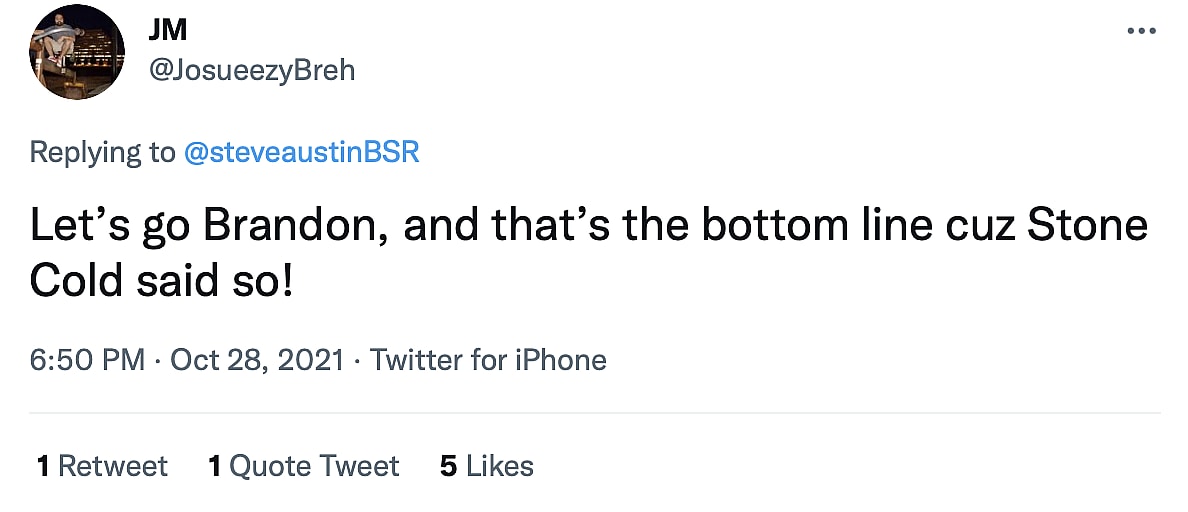
Task: Click JM's round profile avatar
Action: (x=77, y=51)
